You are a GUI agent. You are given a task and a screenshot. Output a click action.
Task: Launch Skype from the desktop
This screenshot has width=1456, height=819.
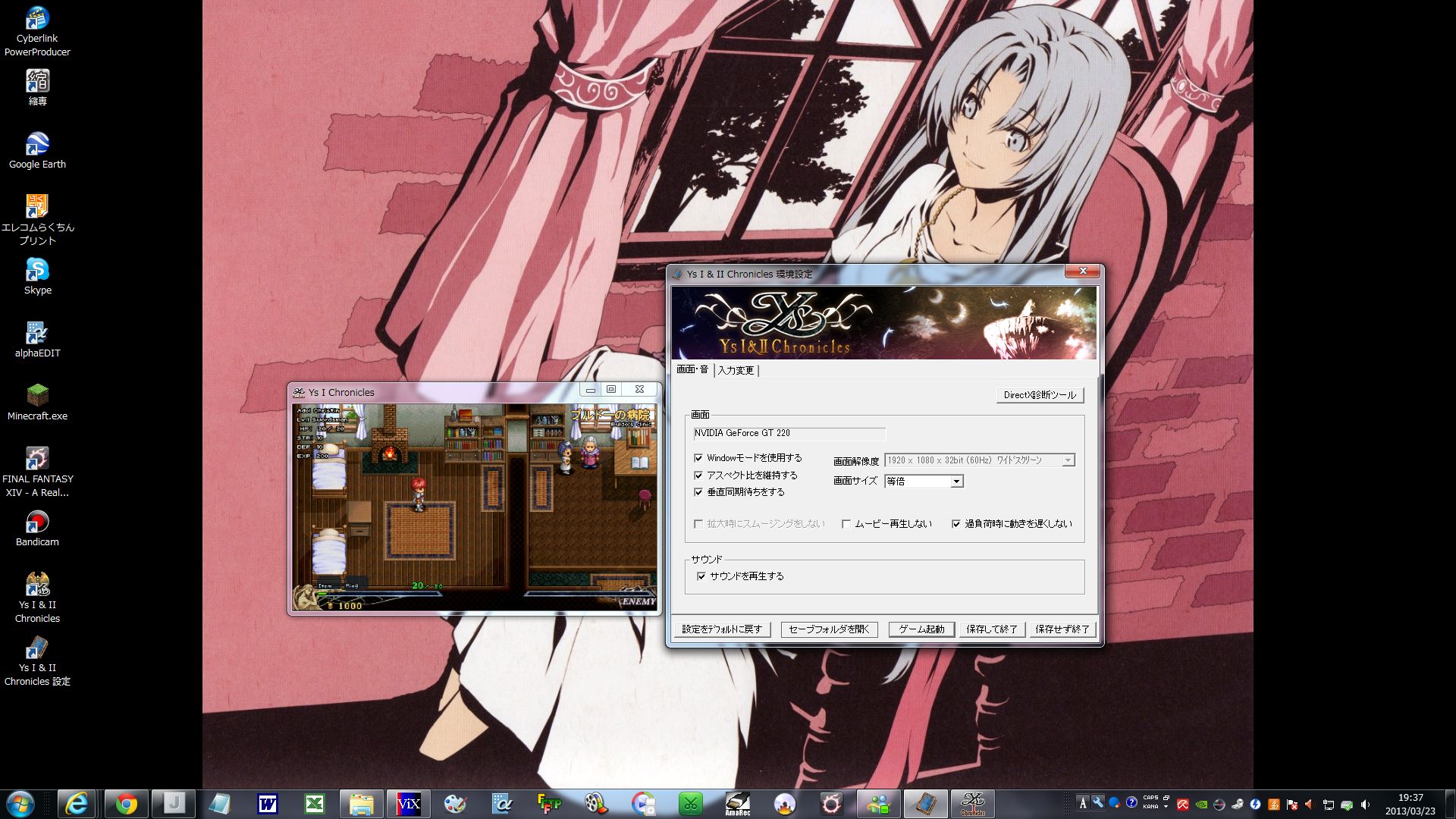pos(37,277)
